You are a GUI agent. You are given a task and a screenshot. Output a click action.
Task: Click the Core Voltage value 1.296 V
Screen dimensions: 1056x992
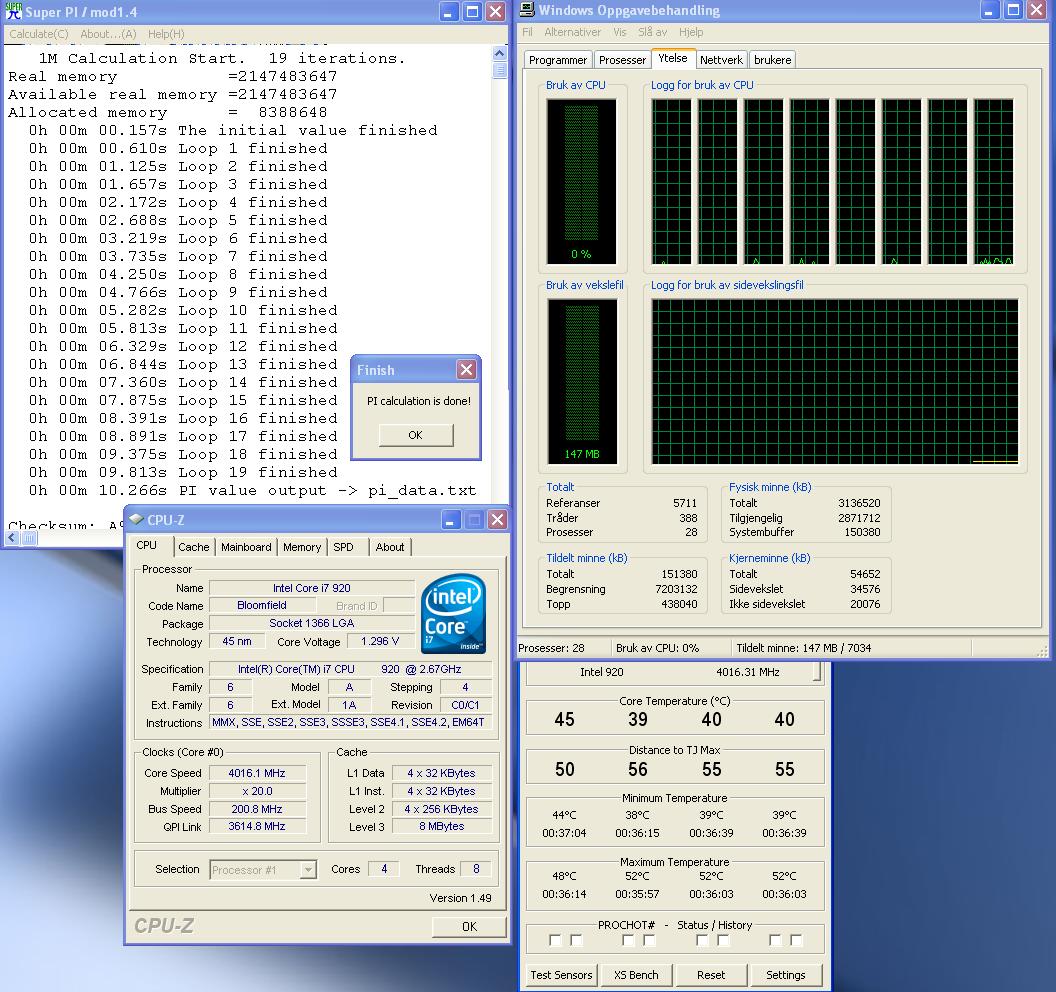[380, 641]
